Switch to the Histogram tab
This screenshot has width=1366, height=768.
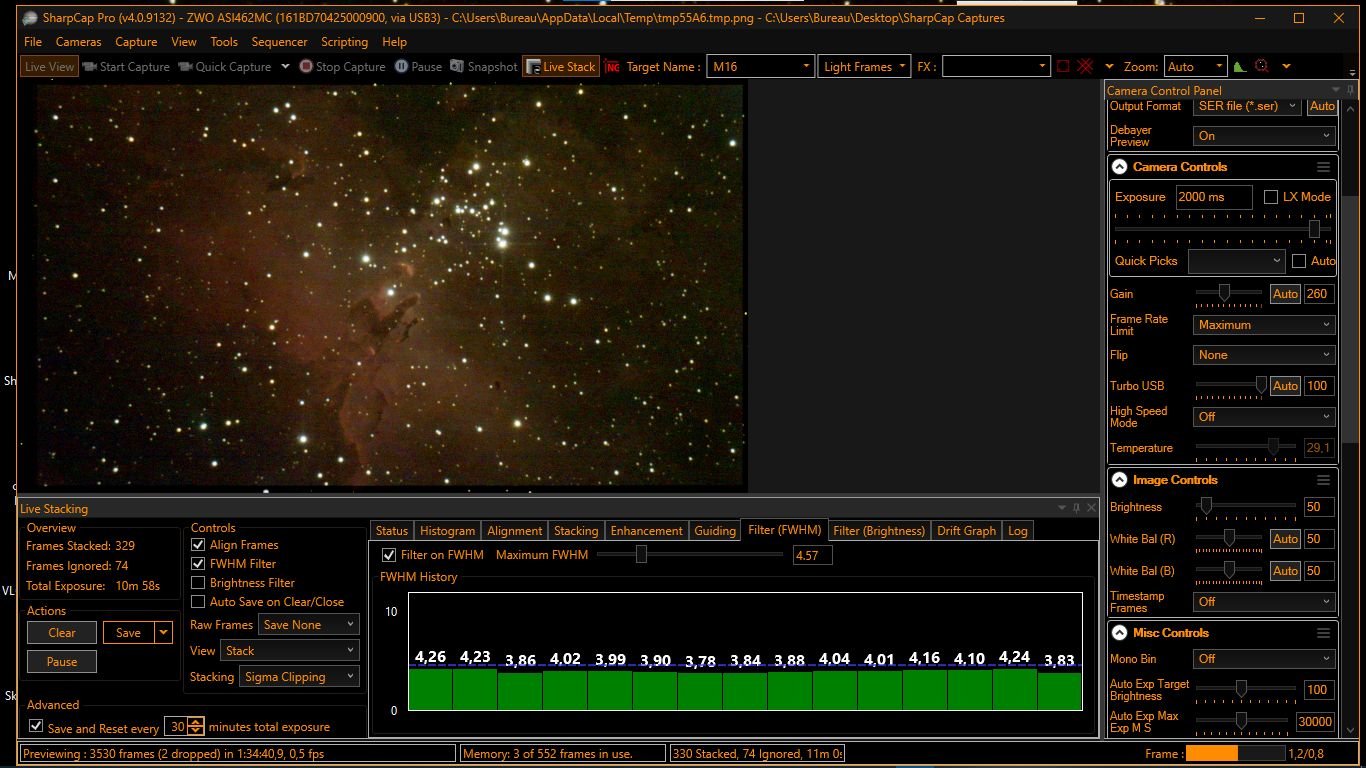pyautogui.click(x=447, y=531)
